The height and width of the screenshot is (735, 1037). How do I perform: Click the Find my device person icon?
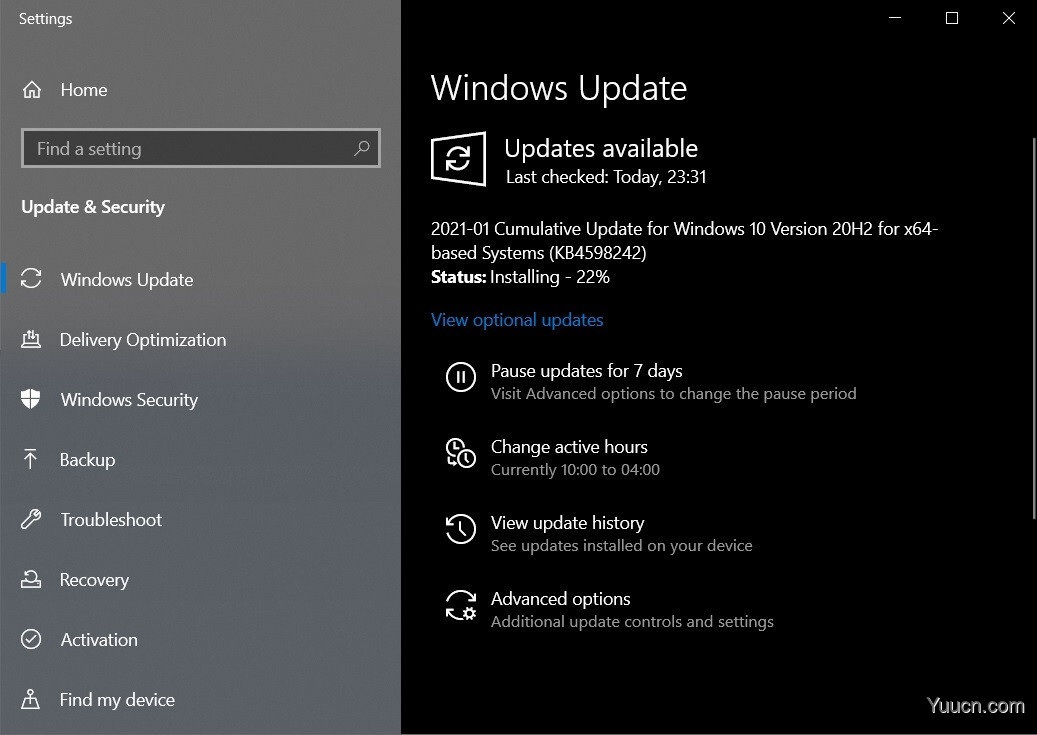click(30, 699)
